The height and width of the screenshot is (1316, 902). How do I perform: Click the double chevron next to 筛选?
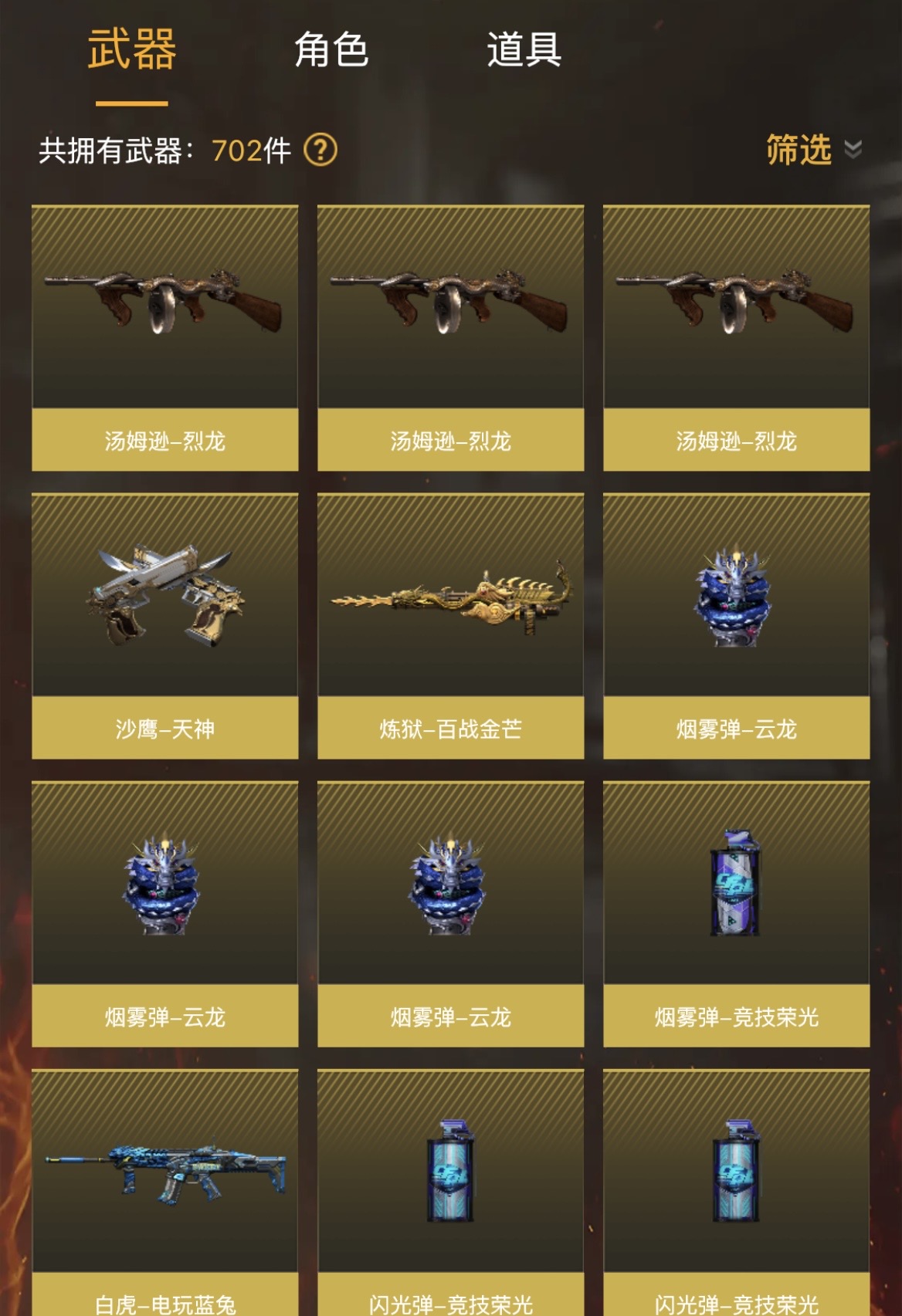tap(853, 149)
